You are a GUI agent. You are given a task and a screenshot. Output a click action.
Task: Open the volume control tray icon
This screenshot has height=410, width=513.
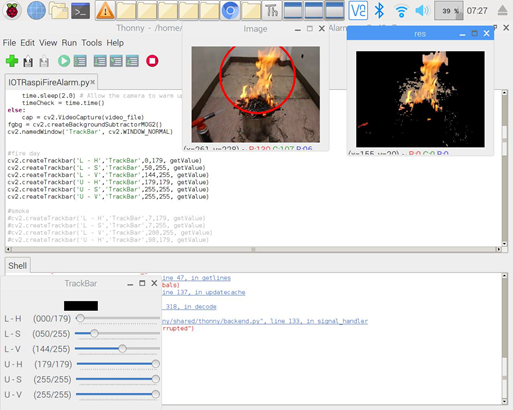tap(422, 11)
